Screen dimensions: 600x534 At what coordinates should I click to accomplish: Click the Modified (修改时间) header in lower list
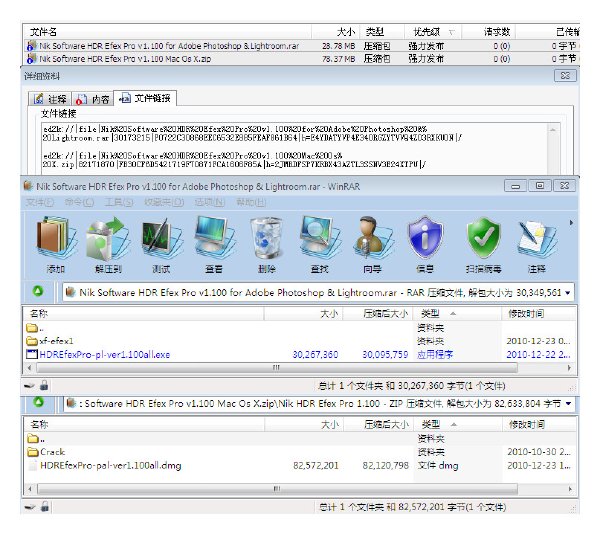tap(539, 425)
